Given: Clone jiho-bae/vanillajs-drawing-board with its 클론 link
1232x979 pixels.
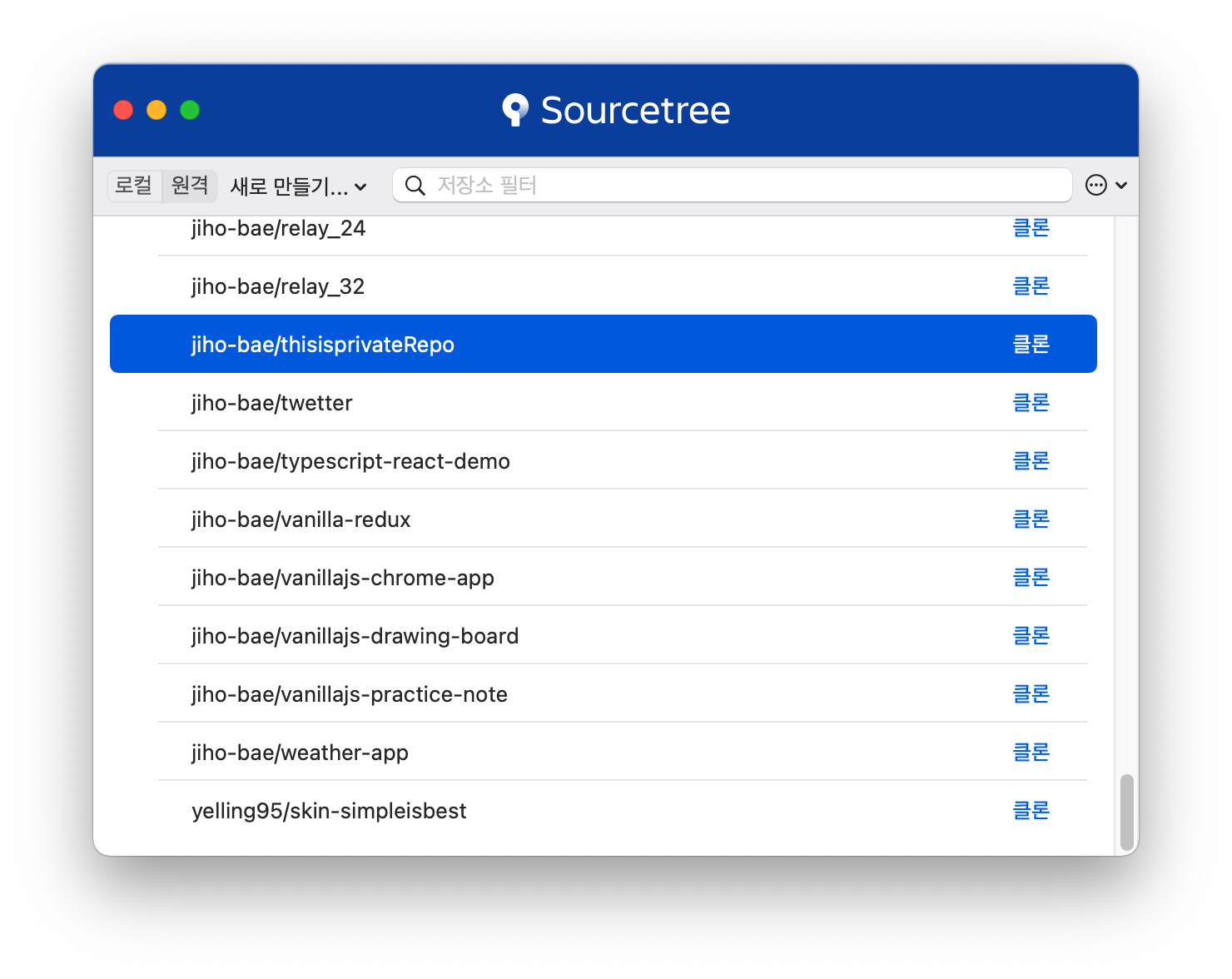Looking at the screenshot, I should coord(1031,635).
